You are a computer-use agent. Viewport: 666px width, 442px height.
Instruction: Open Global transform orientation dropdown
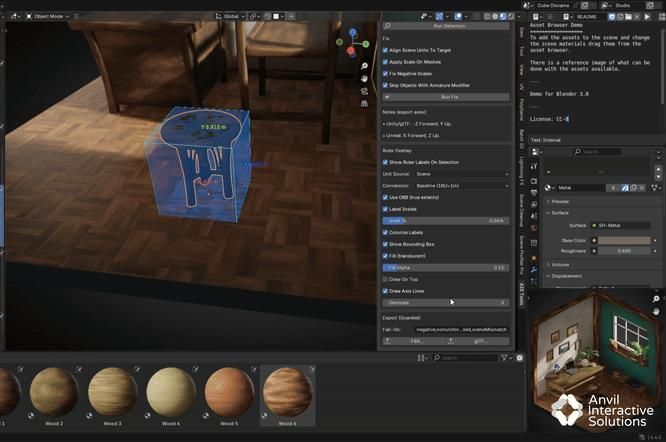(231, 17)
